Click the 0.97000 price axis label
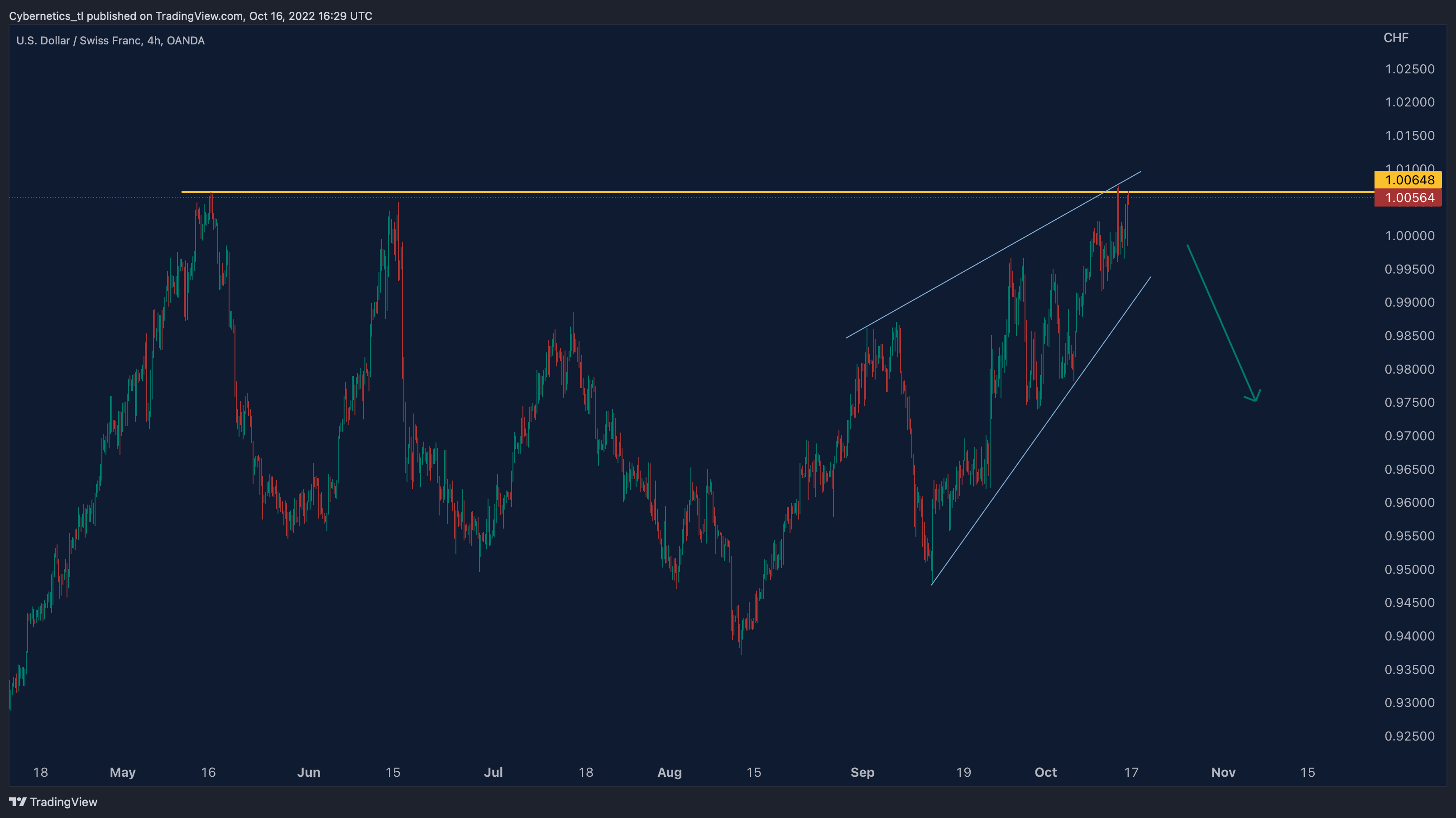Image resolution: width=1456 pixels, height=818 pixels. click(1410, 436)
